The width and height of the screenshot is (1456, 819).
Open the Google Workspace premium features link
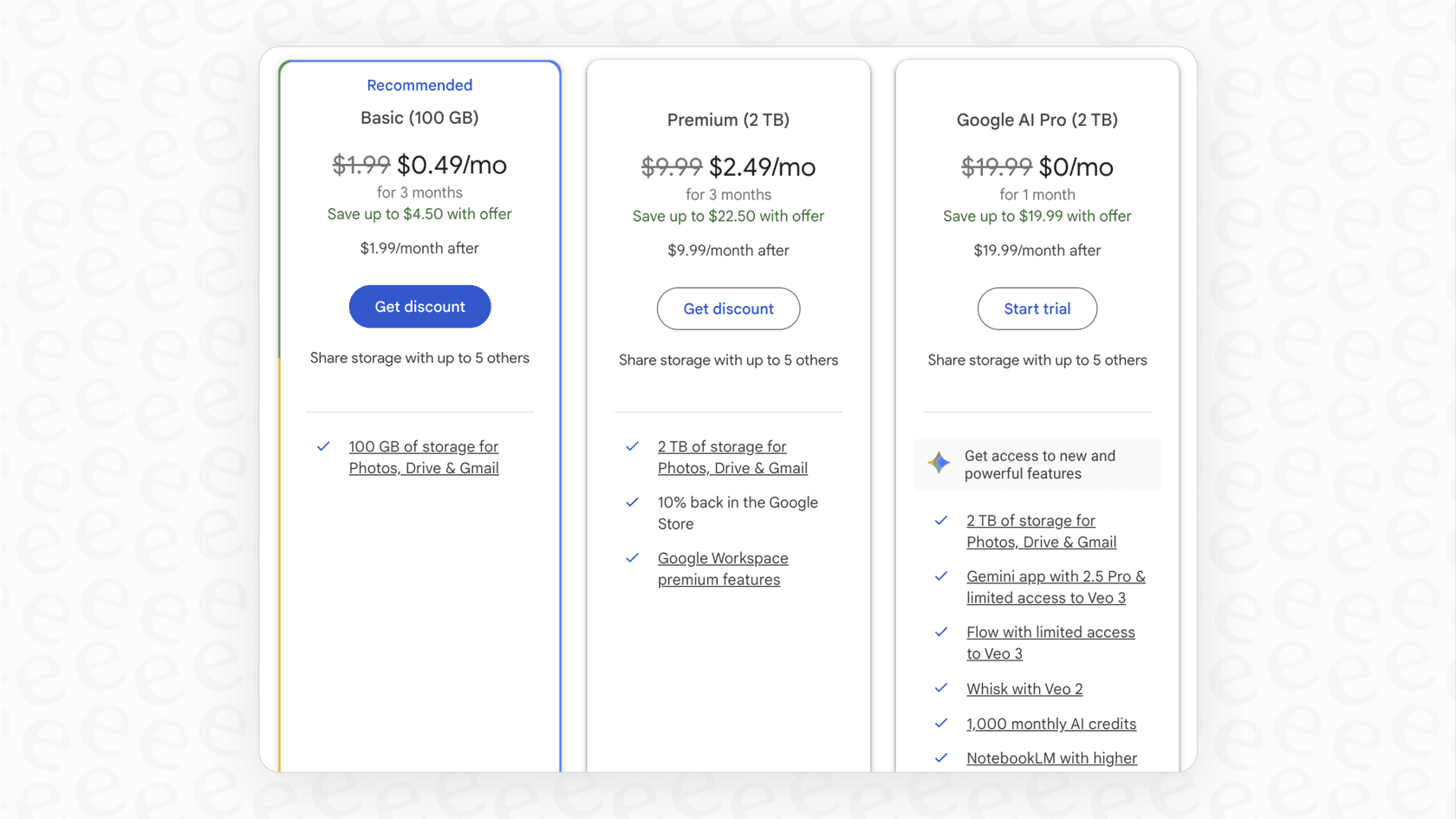pyautogui.click(x=723, y=569)
